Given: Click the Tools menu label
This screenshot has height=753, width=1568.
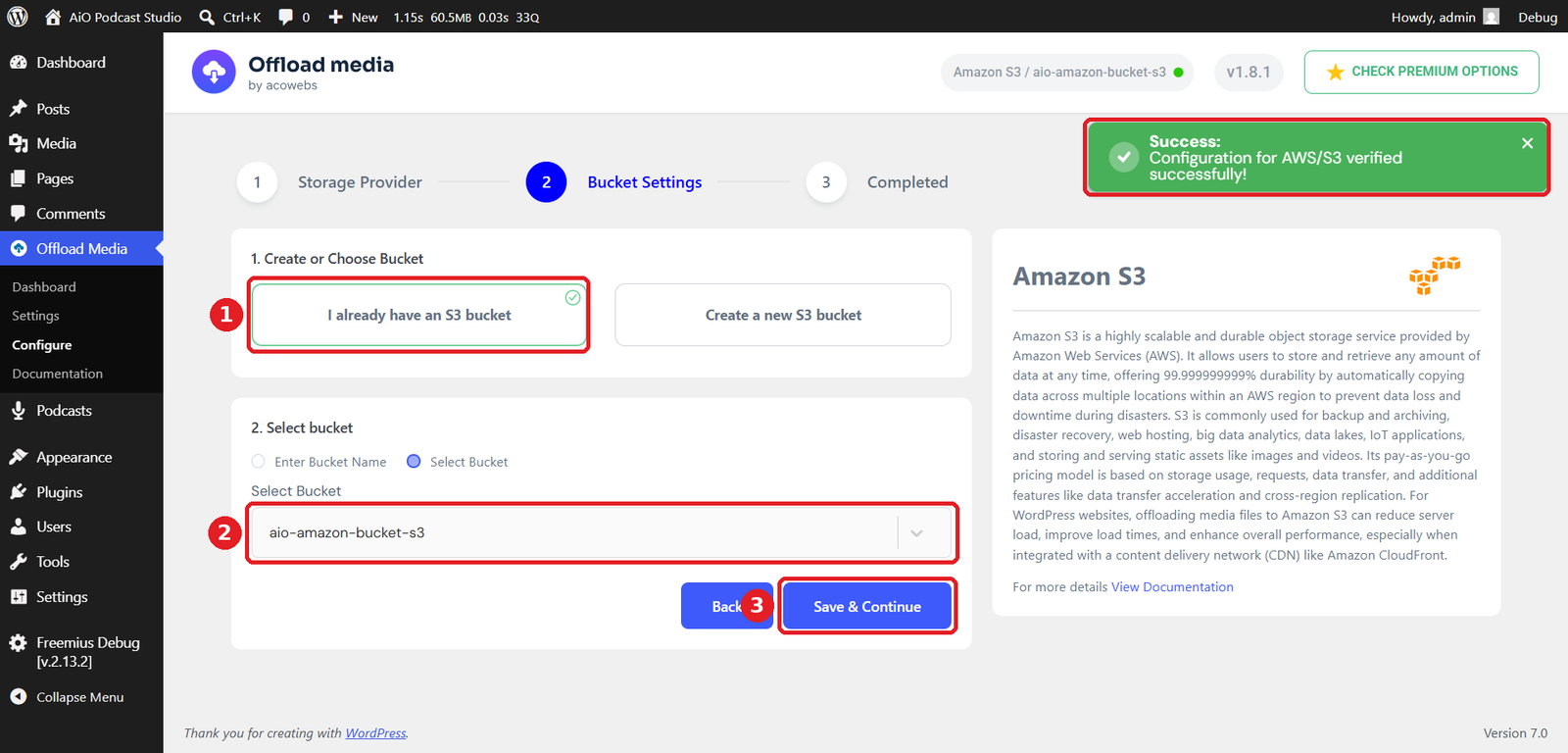Looking at the screenshot, I should [x=53, y=562].
